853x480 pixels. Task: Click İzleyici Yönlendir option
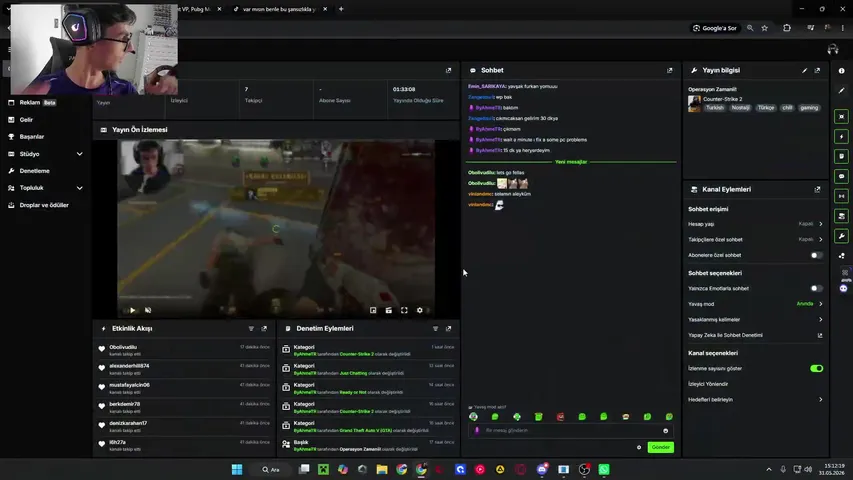pos(708,384)
